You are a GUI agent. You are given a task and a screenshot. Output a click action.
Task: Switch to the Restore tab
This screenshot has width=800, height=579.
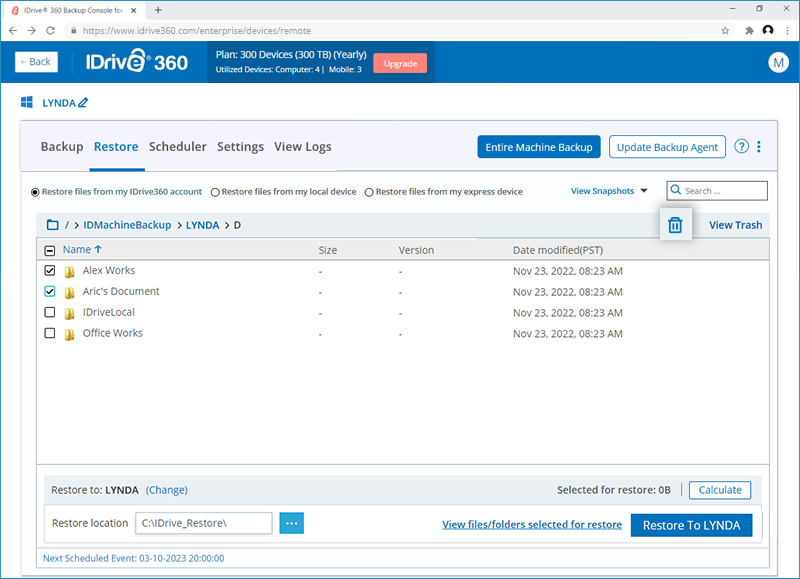pos(116,146)
